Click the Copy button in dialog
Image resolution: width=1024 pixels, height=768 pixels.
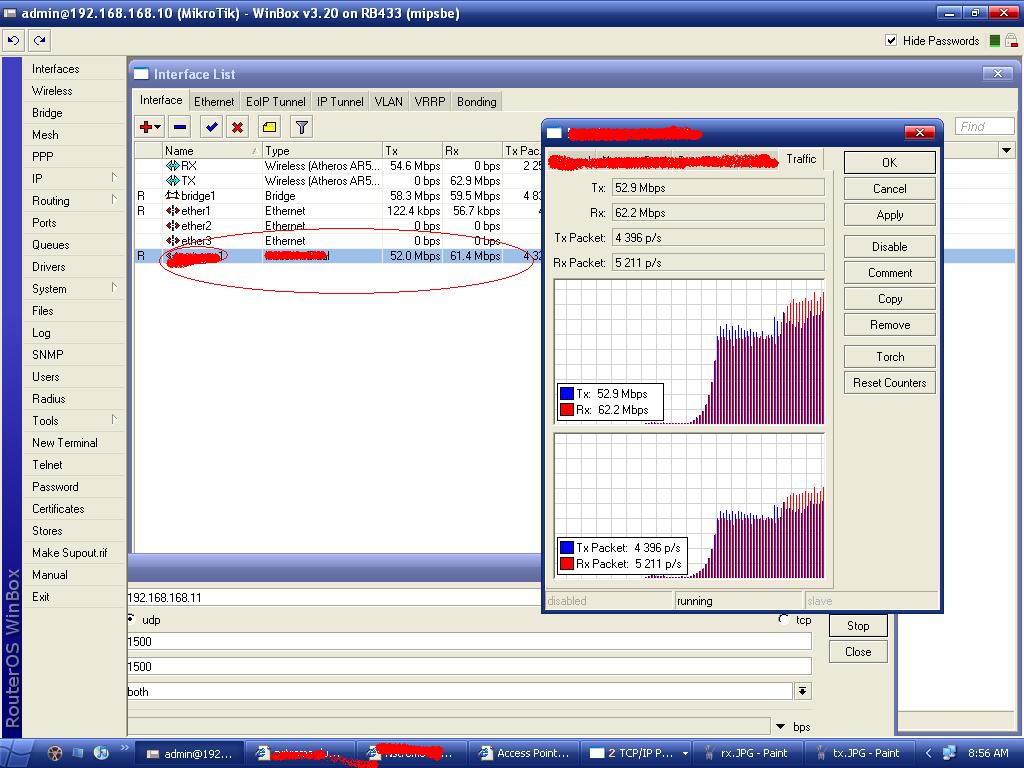(889, 298)
